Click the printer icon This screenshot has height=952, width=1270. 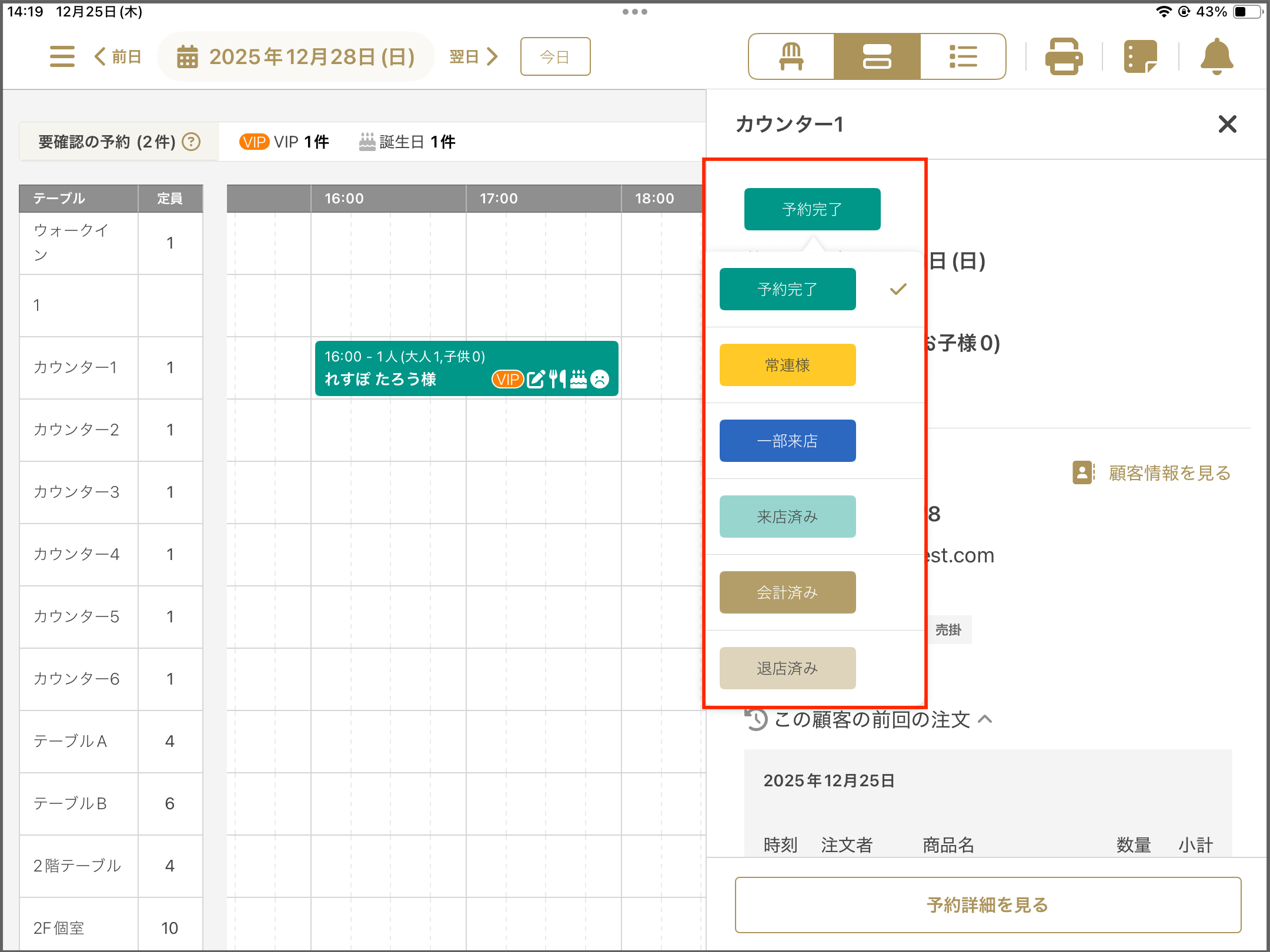click(x=1064, y=56)
